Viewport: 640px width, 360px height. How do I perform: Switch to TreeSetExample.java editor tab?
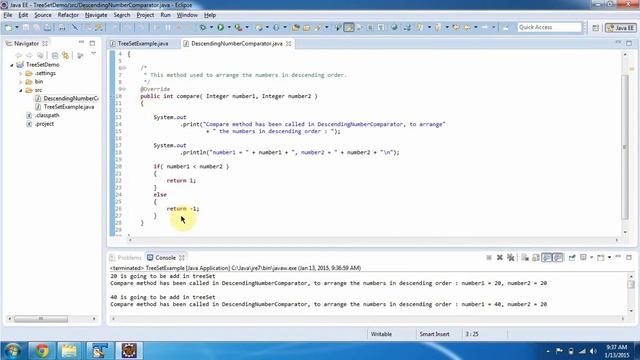pyautogui.click(x=142, y=43)
